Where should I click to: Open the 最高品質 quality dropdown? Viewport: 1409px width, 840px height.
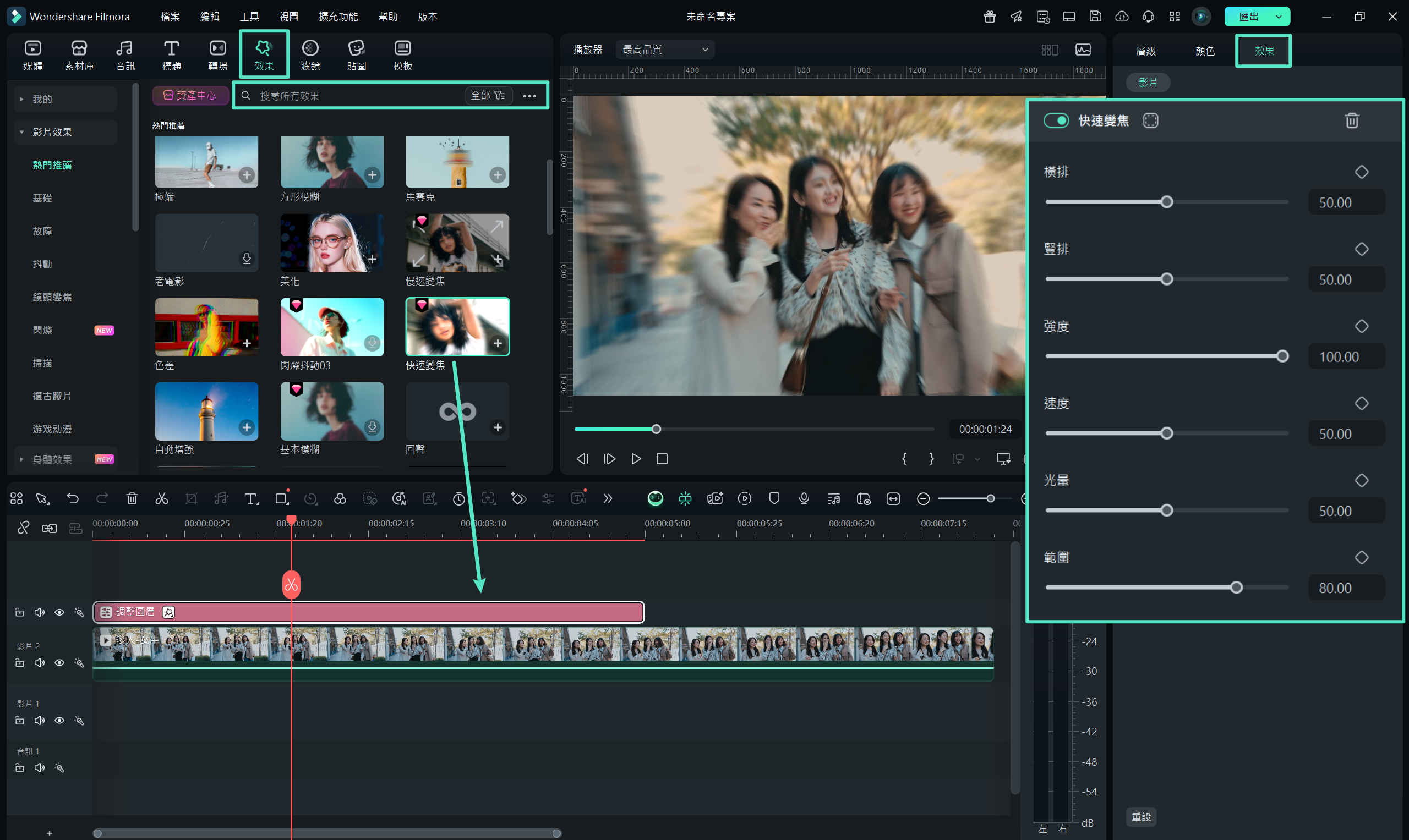click(x=665, y=50)
